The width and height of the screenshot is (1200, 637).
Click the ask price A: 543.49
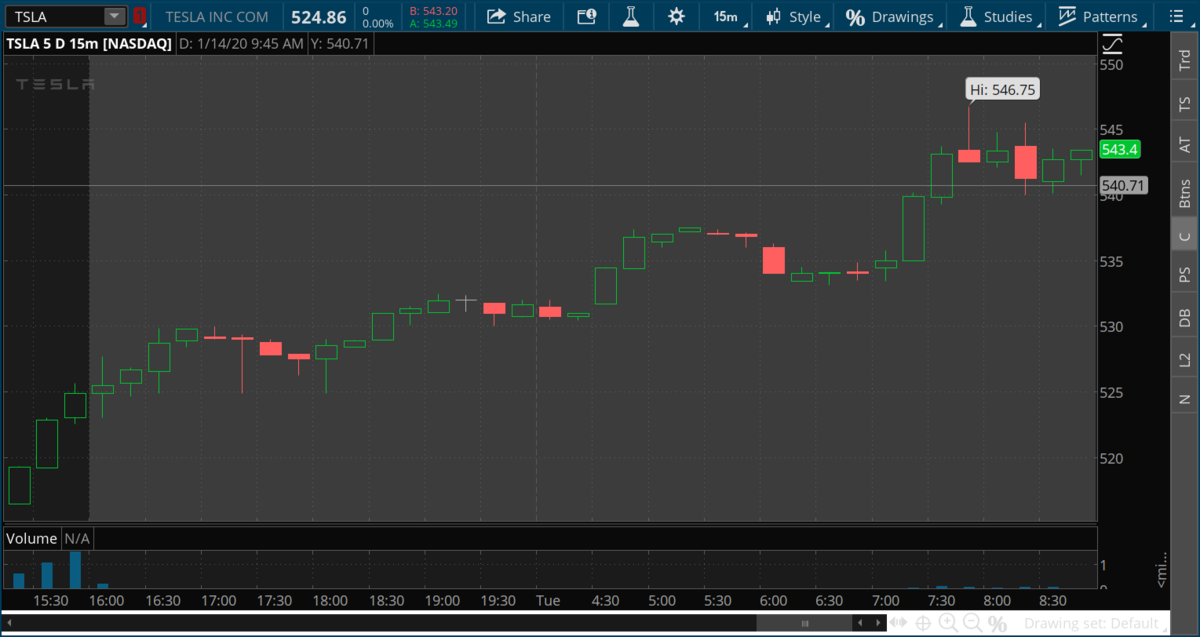(x=433, y=23)
